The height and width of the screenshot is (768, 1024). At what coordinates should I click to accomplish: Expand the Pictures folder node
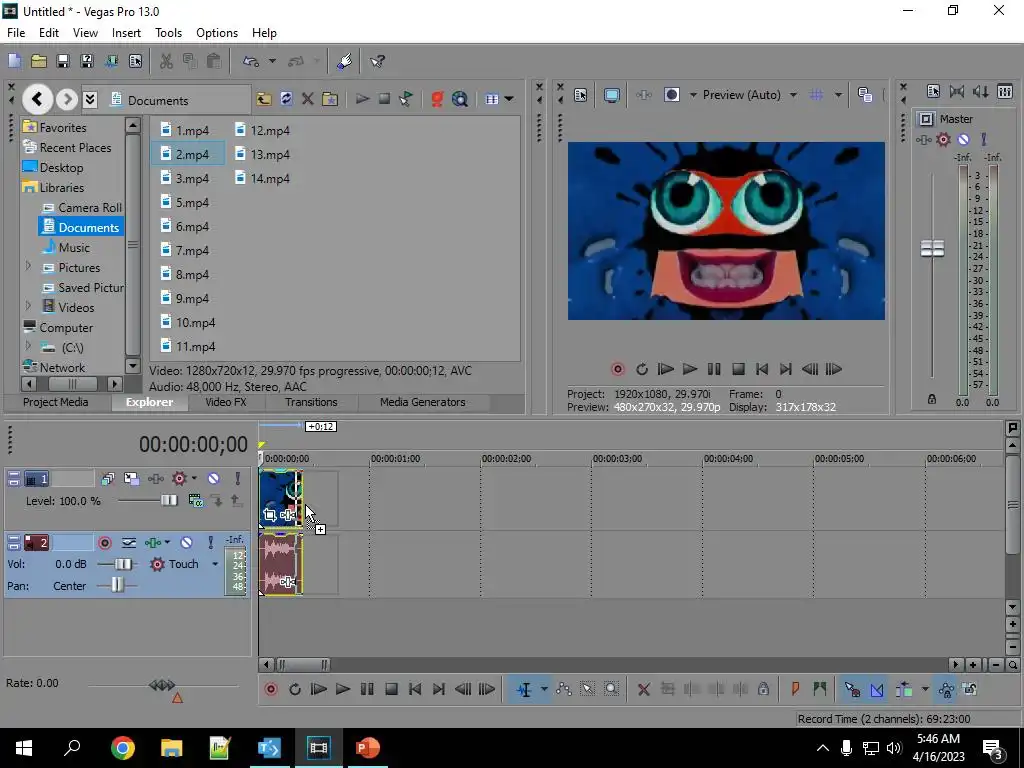(x=28, y=266)
